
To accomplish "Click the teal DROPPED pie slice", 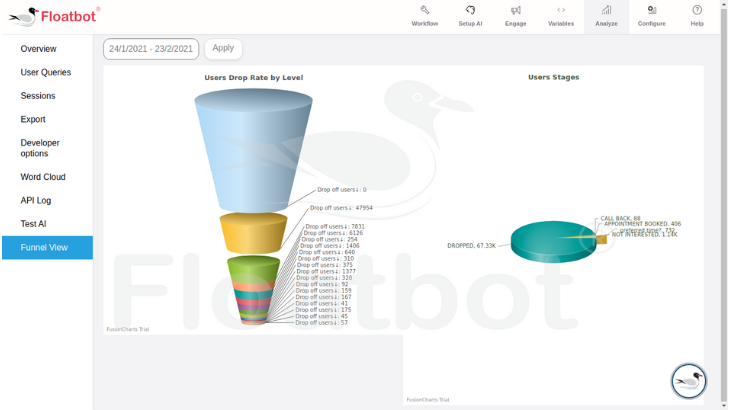I will [x=545, y=243].
